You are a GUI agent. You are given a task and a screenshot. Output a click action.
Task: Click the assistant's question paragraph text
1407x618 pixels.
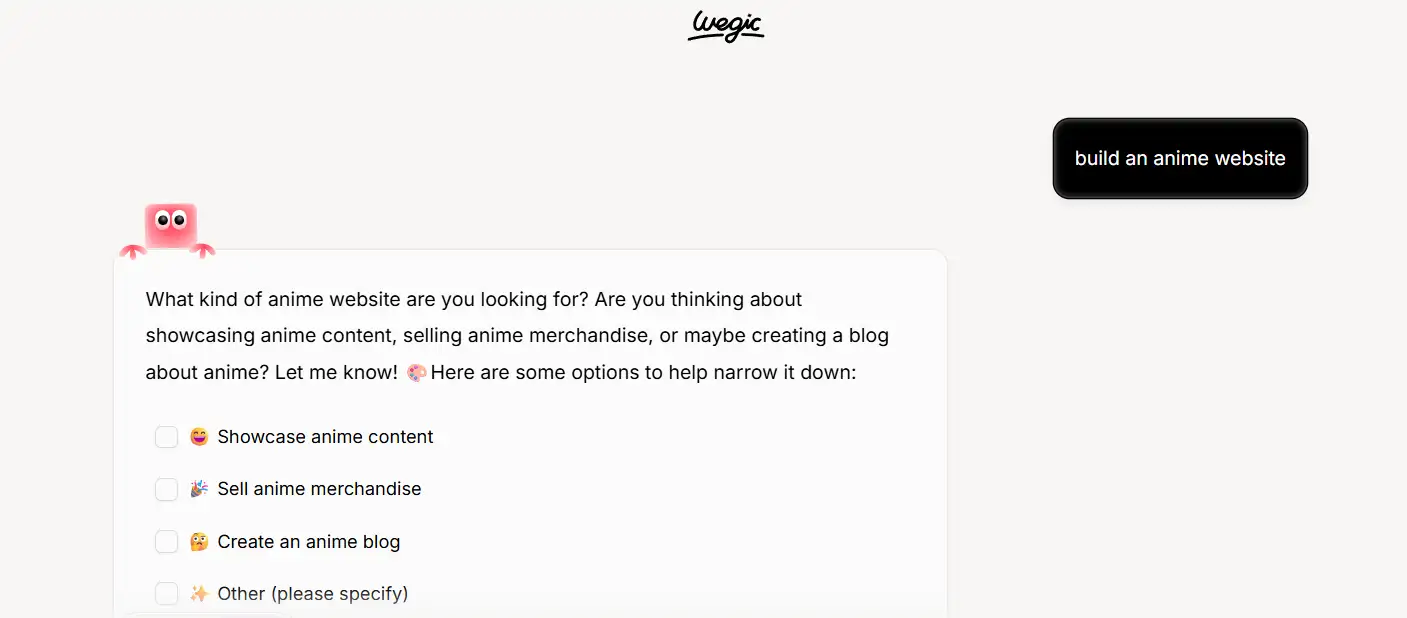(517, 336)
